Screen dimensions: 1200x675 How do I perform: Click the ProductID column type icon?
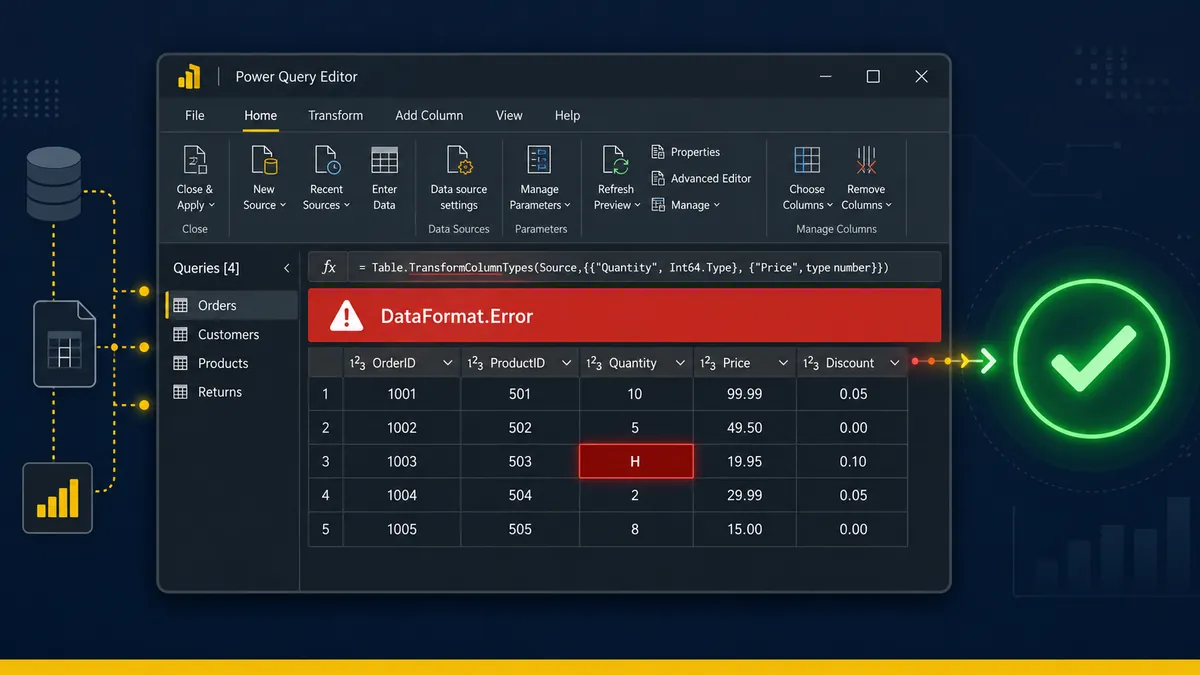pyautogui.click(x=475, y=363)
